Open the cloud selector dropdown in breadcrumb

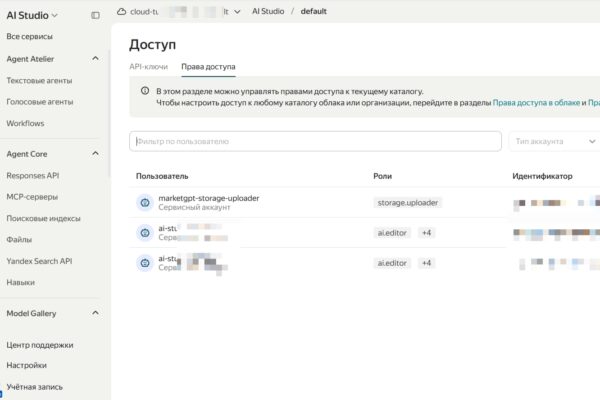click(237, 11)
